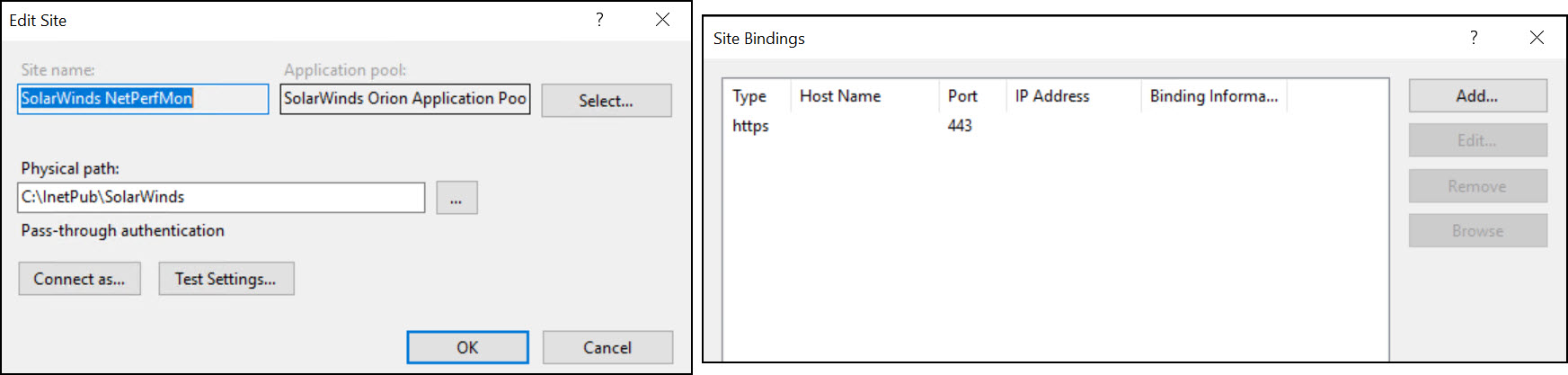Sort the list by Port column
Screen dimensions: 1568x375
[970, 96]
